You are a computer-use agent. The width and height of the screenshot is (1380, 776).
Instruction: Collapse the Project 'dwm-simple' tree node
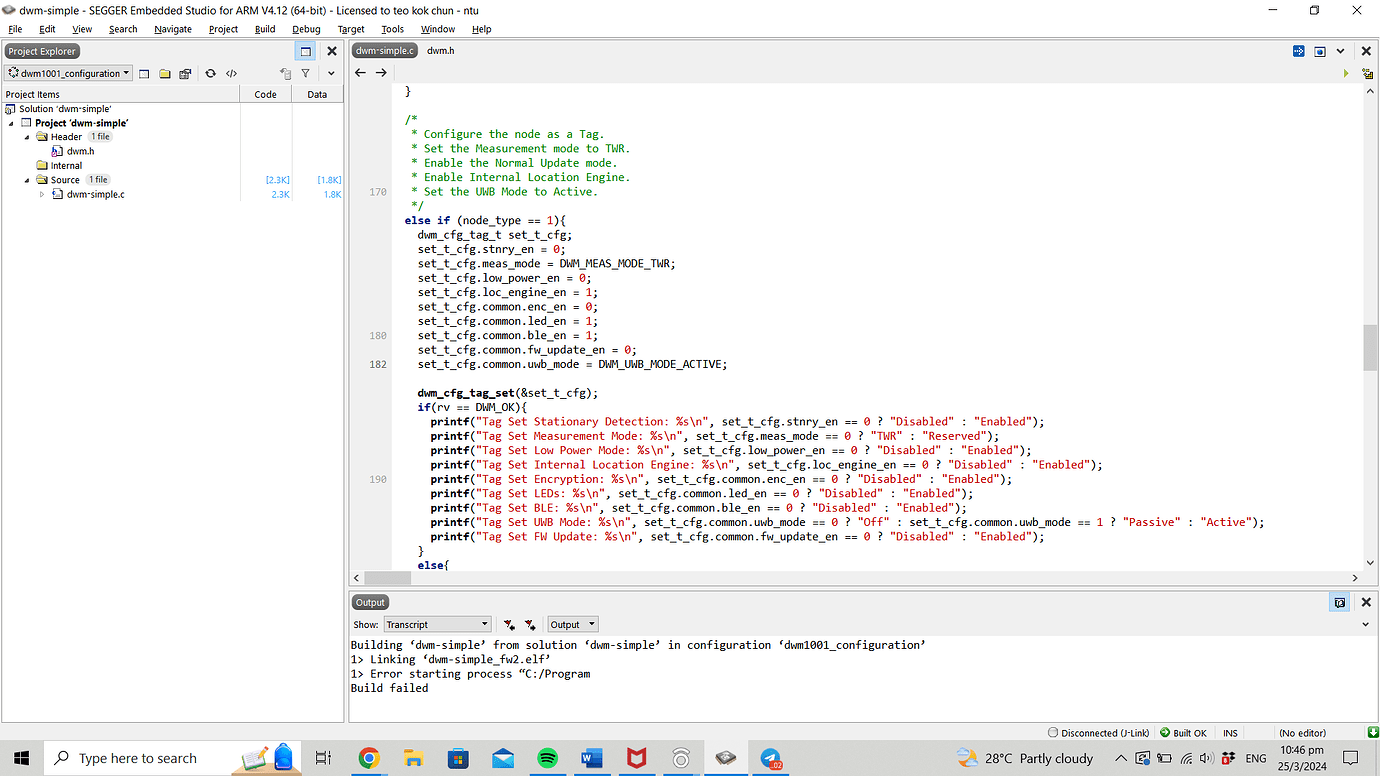pos(11,123)
